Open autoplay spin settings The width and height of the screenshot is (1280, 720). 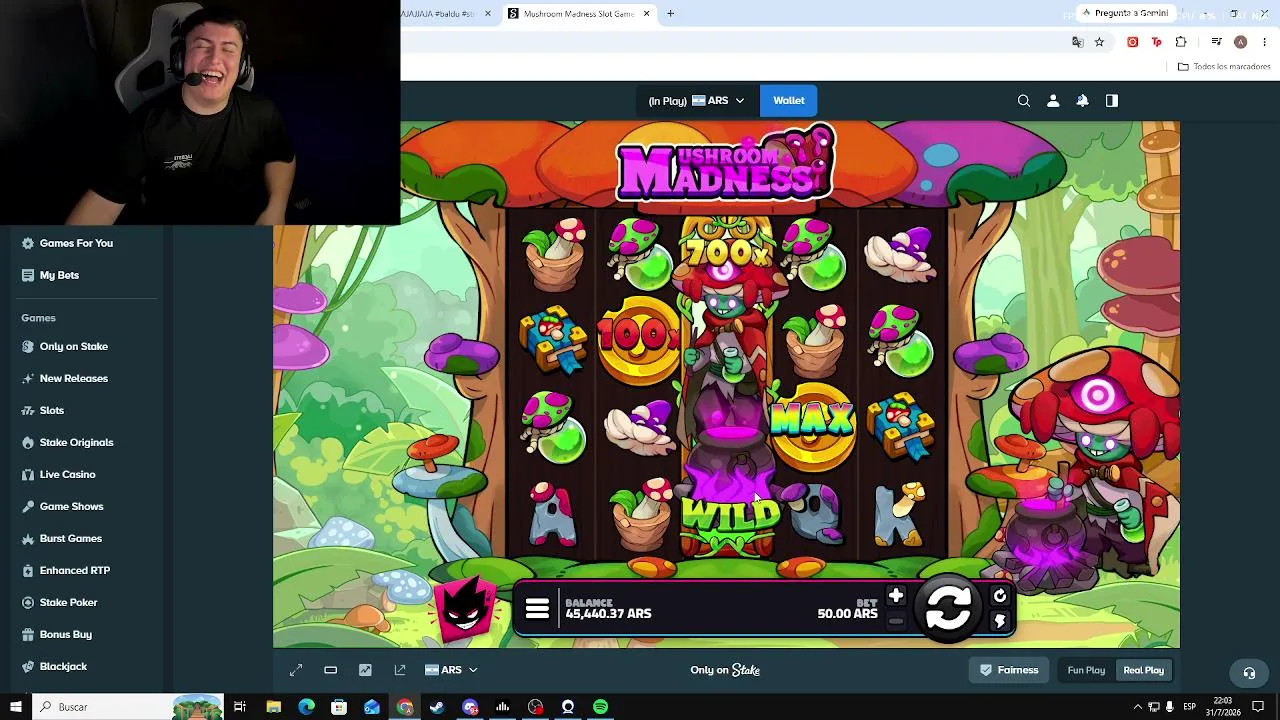(x=999, y=596)
